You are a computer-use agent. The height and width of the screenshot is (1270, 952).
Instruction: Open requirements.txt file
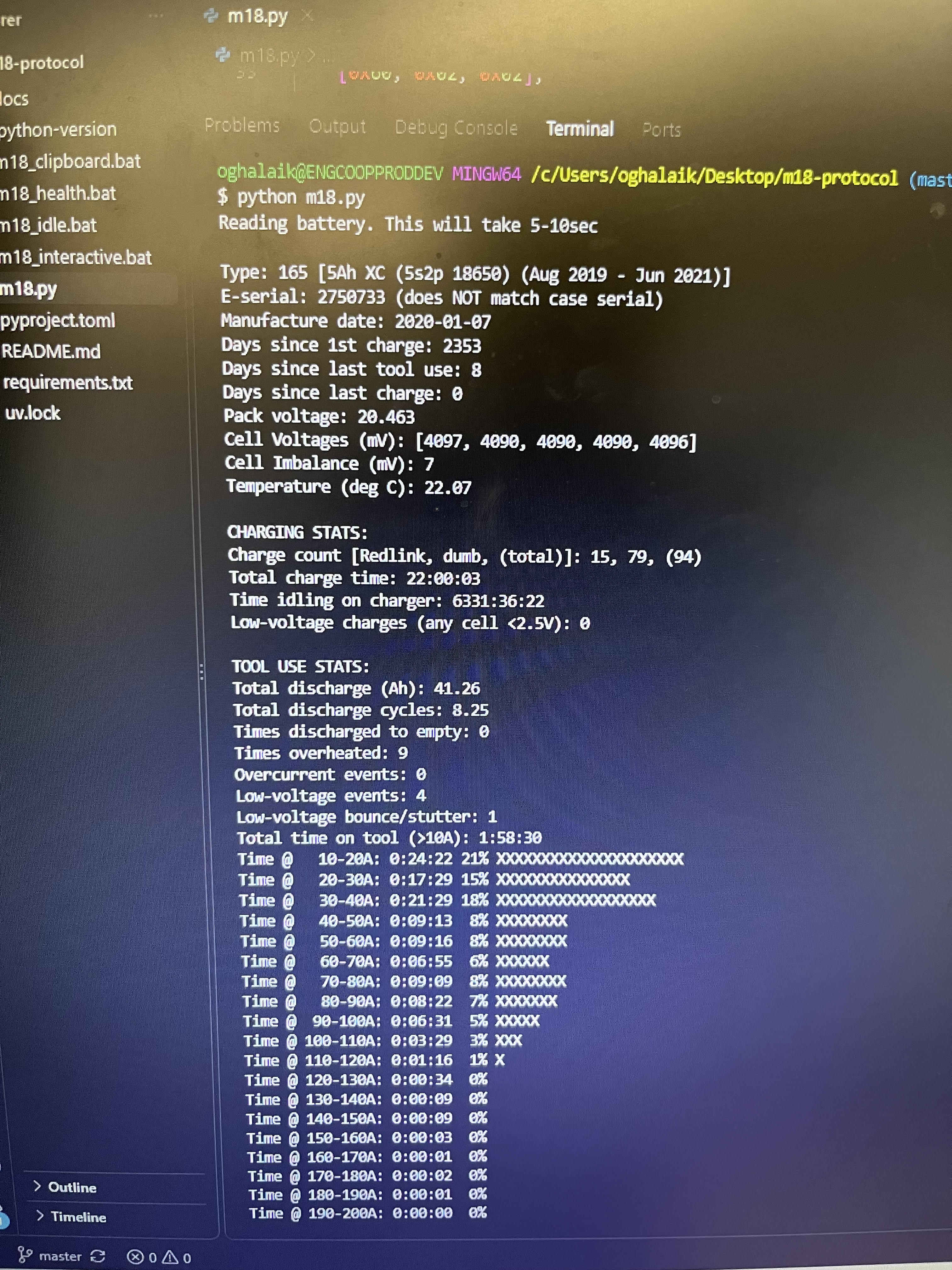pos(68,382)
